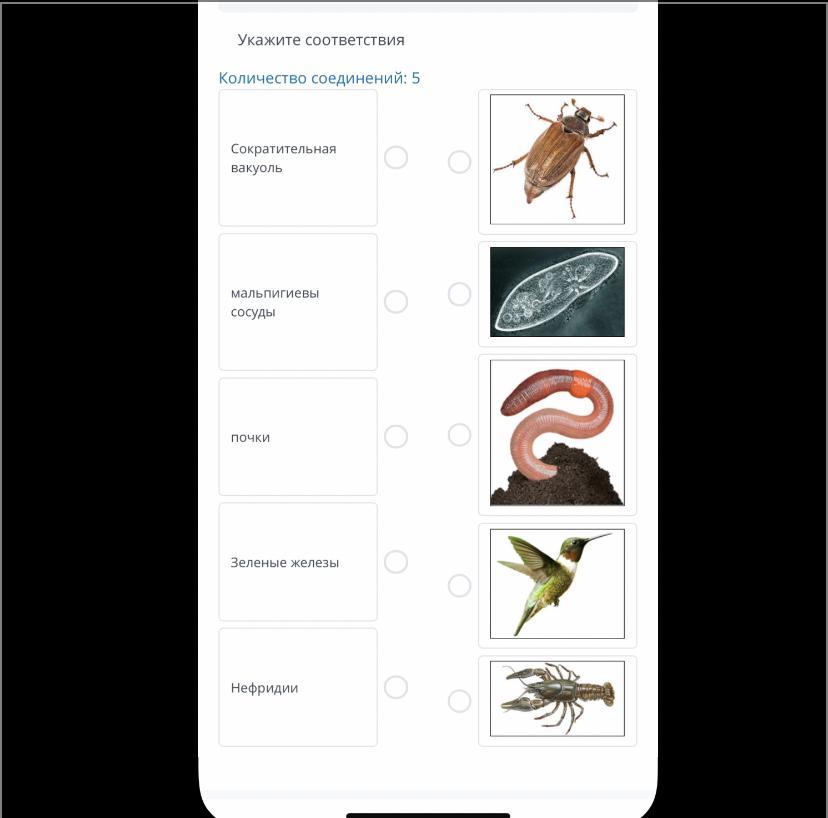Select radio button next to crayfish image
Viewport: 828px width, 818px height.
(459, 701)
